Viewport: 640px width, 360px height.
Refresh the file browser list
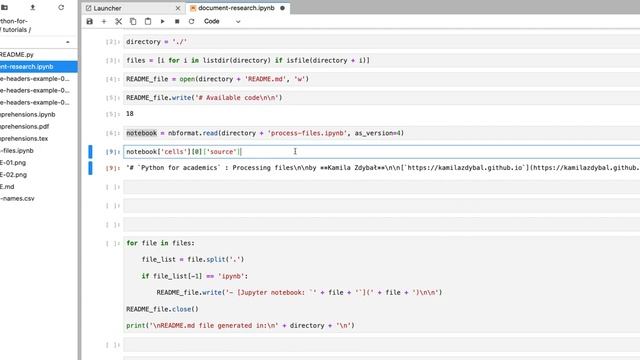(x=61, y=7)
